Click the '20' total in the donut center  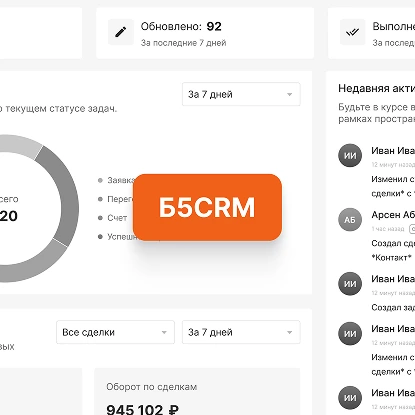point(9,216)
